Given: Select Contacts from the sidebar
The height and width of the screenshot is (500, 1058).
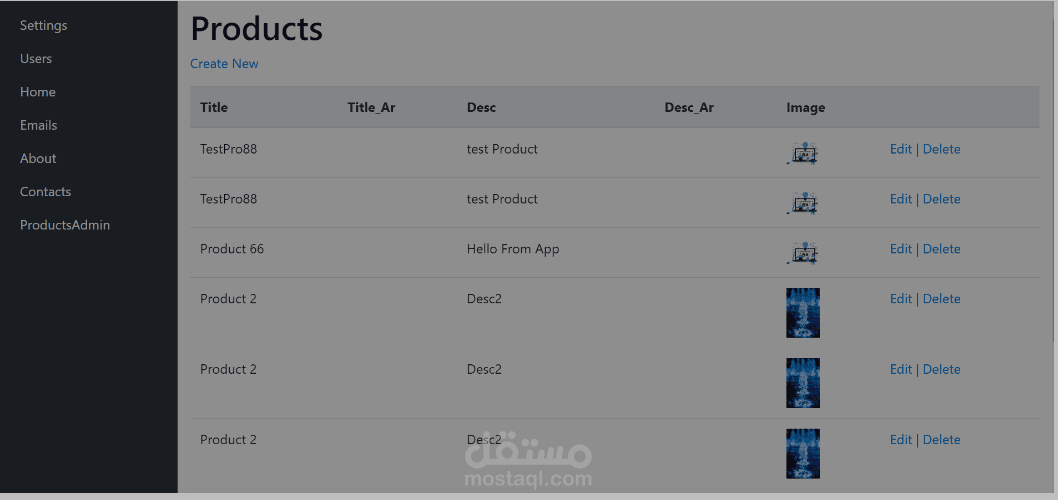Looking at the screenshot, I should point(45,192).
